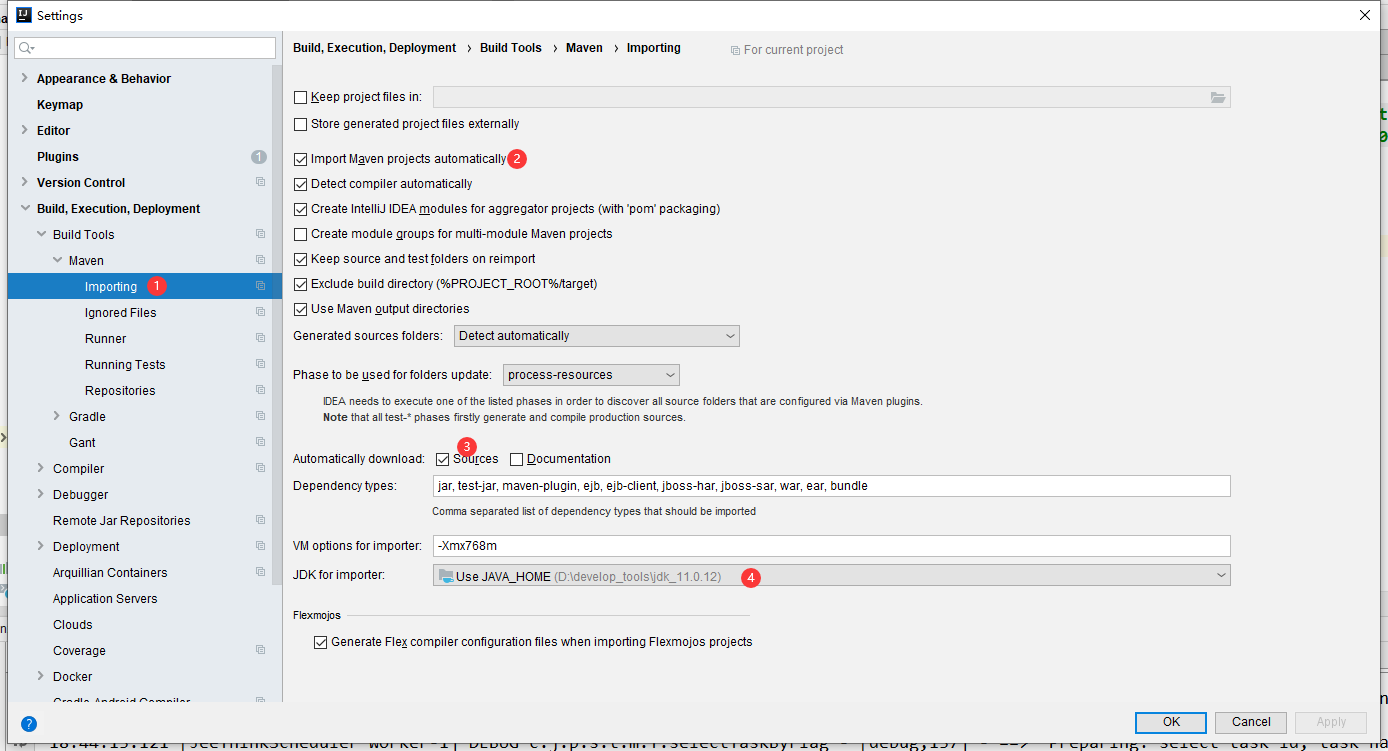Click the project-level icon beside Version Control

(x=260, y=182)
